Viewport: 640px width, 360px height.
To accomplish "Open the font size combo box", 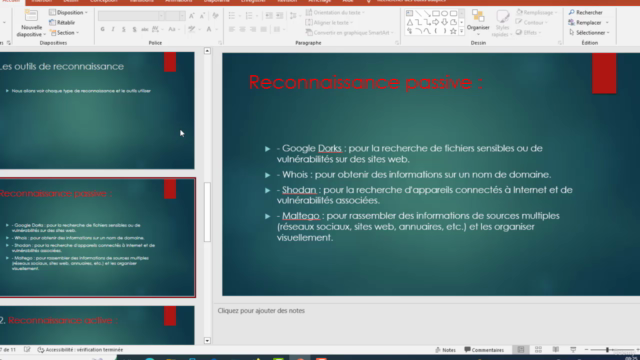I will click(176, 16).
